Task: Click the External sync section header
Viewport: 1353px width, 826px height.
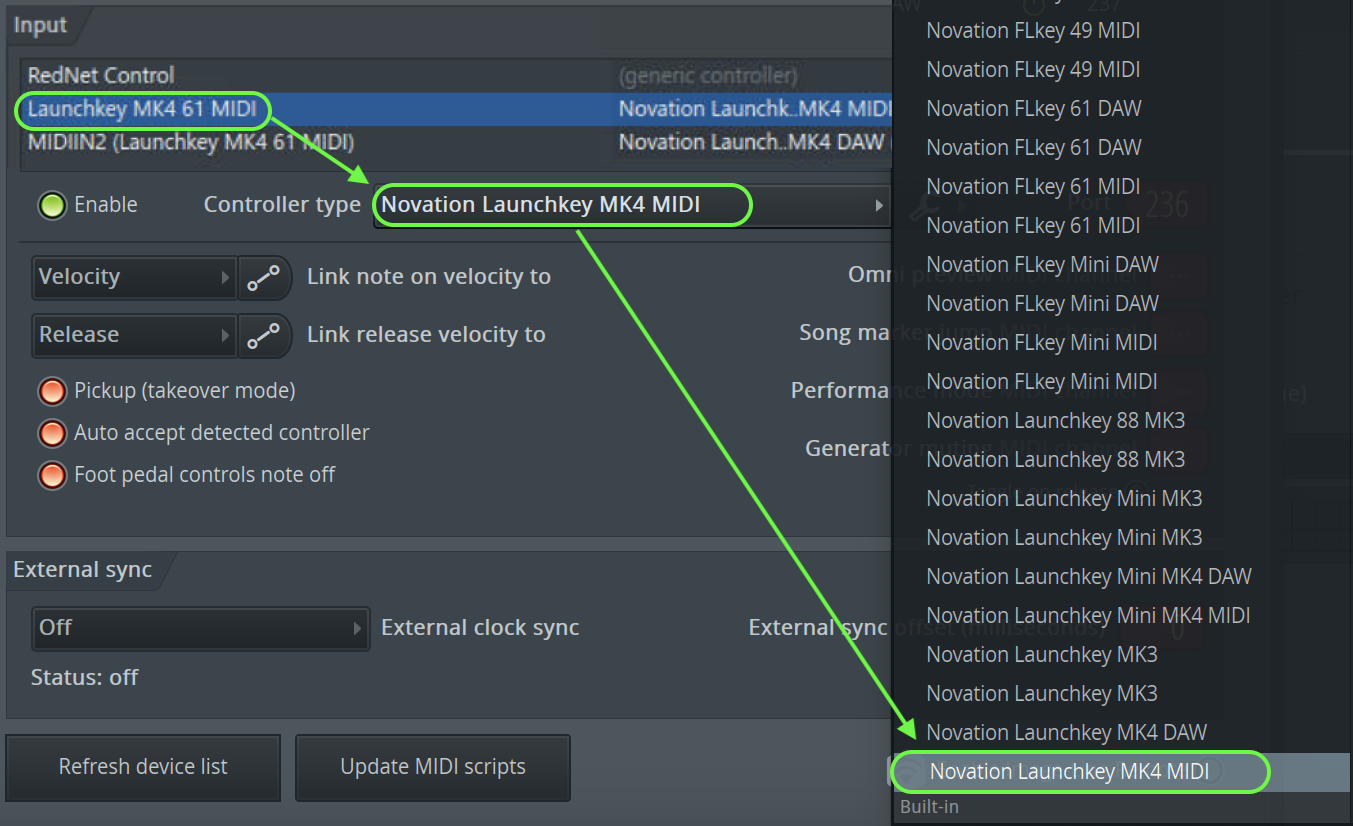Action: pos(83,570)
